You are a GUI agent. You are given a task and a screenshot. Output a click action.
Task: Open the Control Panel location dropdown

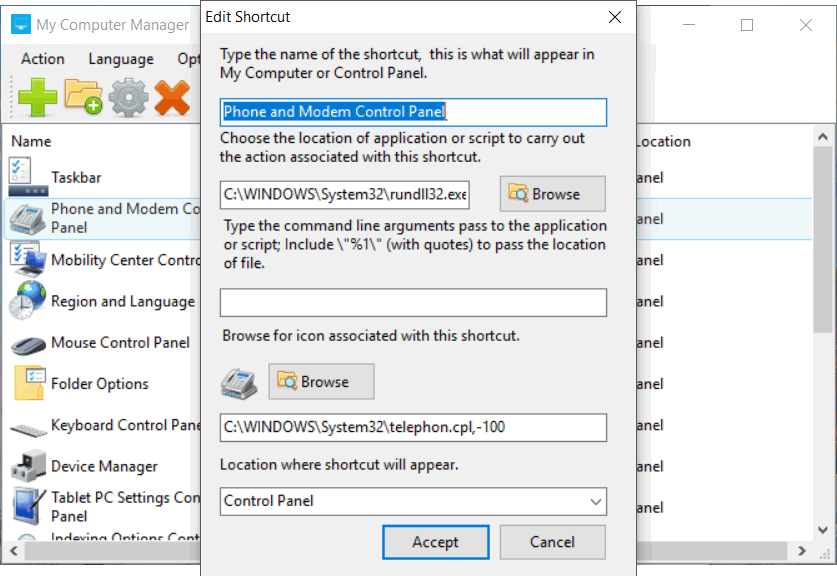[x=412, y=501]
